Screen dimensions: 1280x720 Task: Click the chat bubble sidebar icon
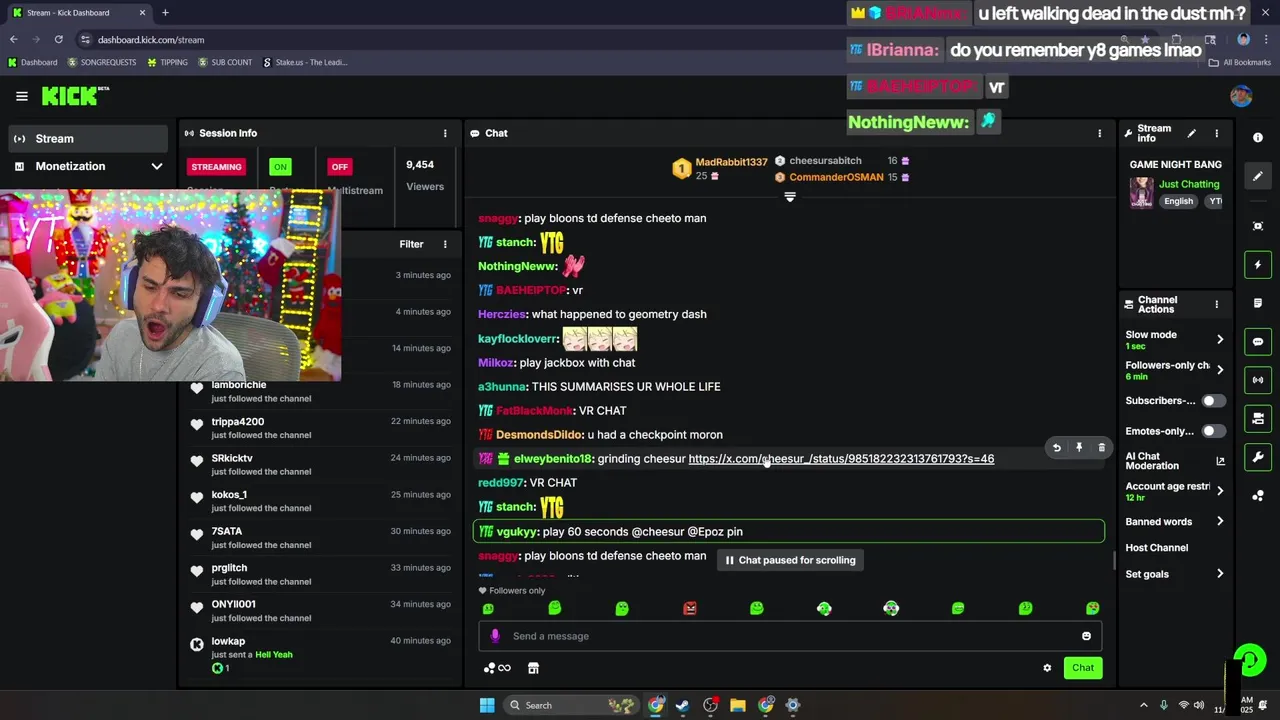(x=1258, y=342)
